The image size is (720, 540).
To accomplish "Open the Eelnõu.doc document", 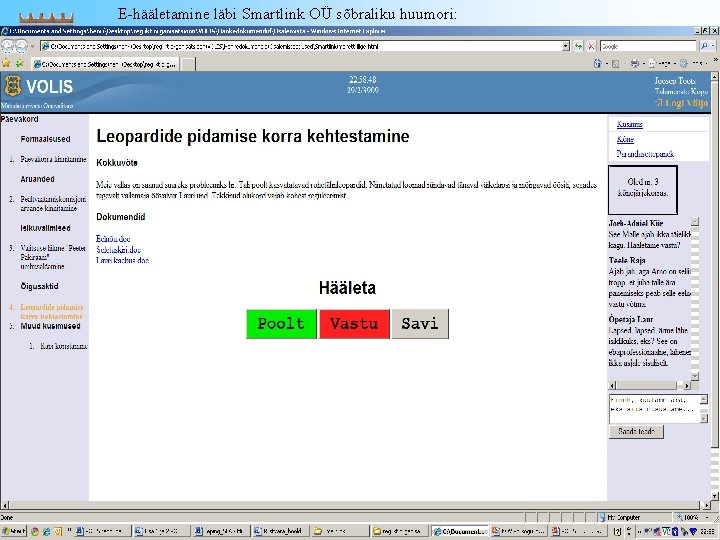I will pyautogui.click(x=113, y=239).
